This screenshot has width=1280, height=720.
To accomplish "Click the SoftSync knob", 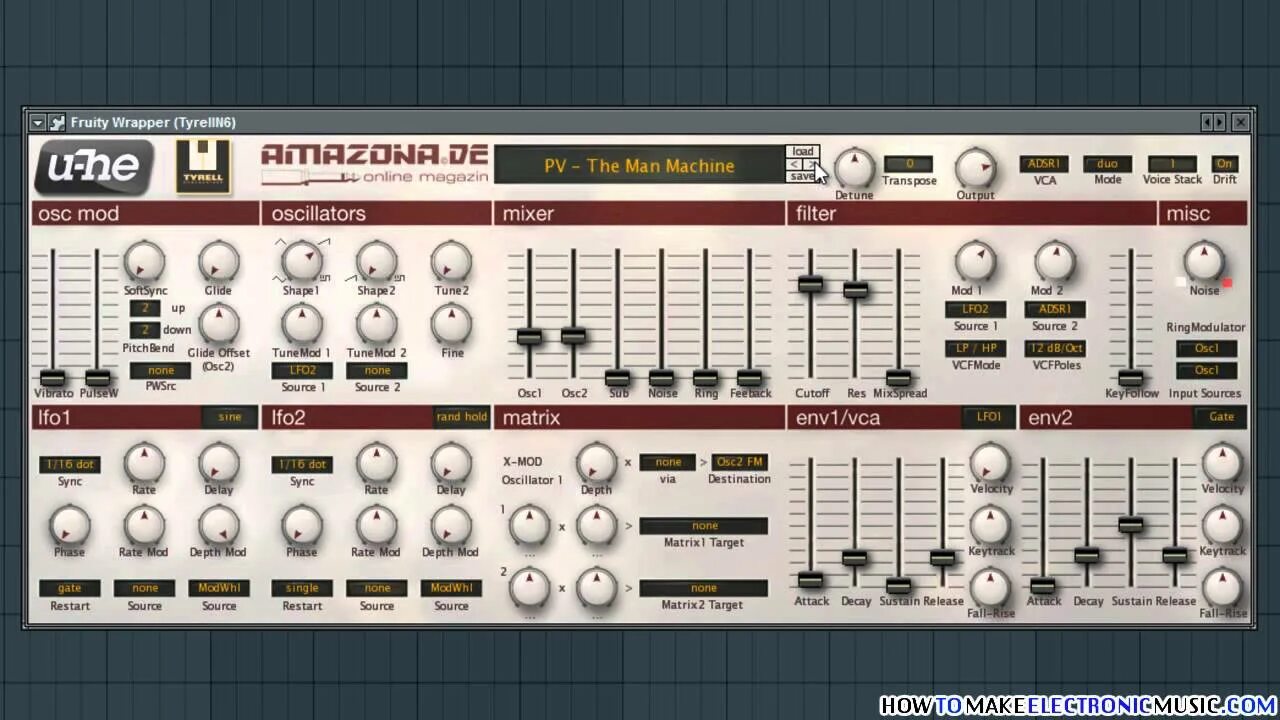I will point(145,262).
